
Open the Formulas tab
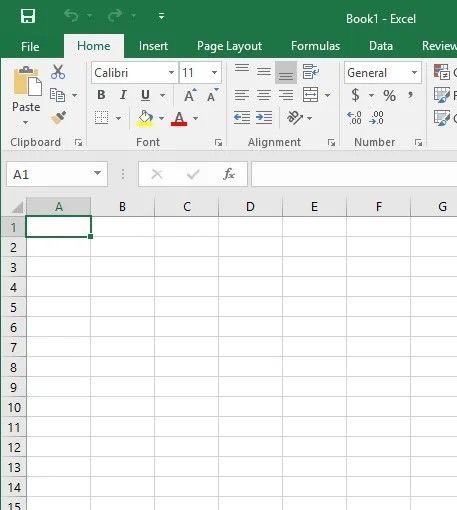315,46
